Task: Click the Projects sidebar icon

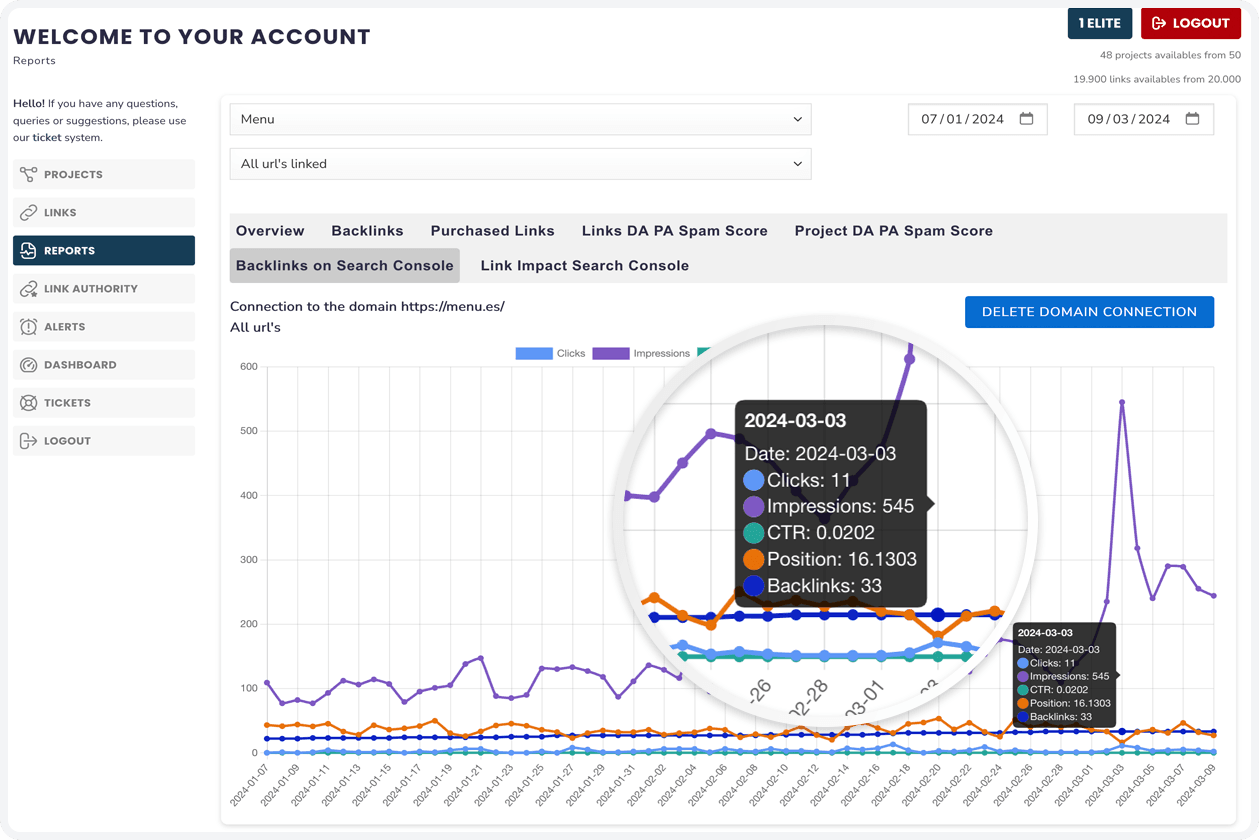Action: [28, 174]
